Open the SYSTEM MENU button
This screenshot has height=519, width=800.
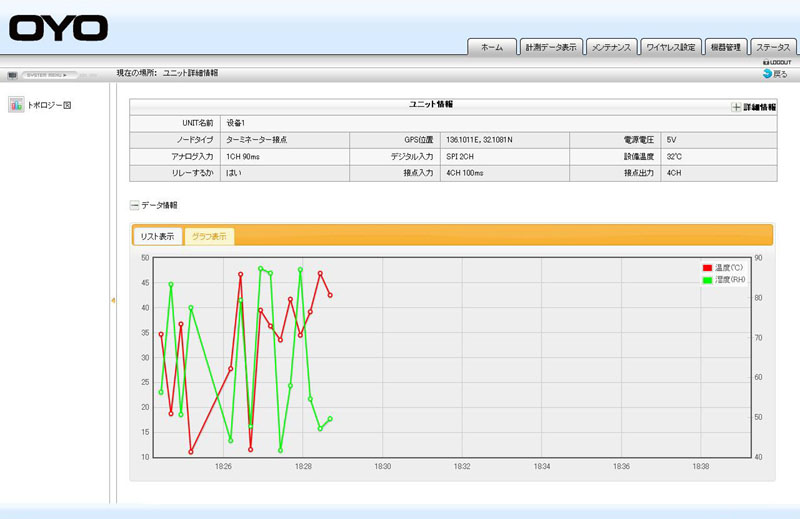point(49,75)
